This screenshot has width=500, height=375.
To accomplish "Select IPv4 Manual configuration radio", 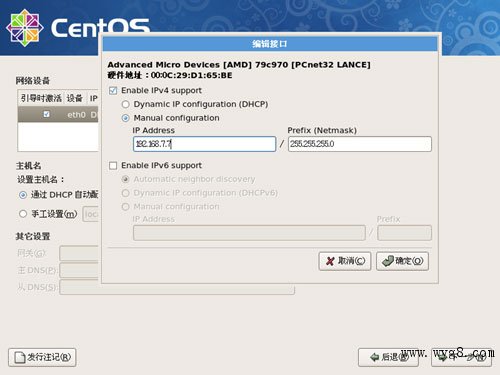I will 126,118.
